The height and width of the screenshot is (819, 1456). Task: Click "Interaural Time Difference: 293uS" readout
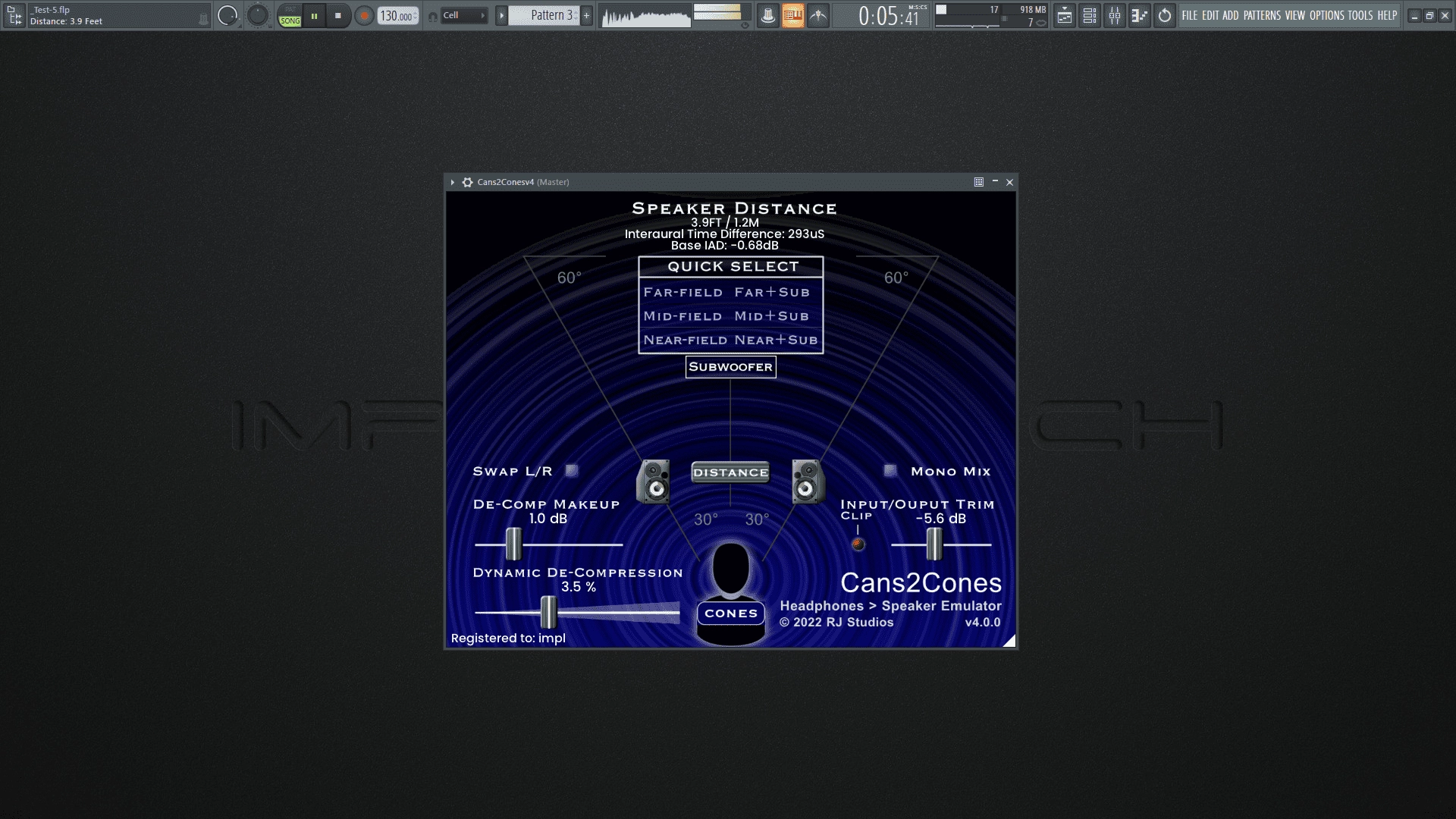click(x=724, y=234)
